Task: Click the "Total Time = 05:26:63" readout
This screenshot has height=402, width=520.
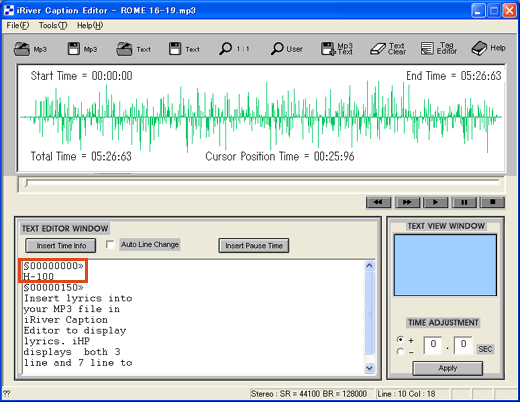Action: click(81, 156)
